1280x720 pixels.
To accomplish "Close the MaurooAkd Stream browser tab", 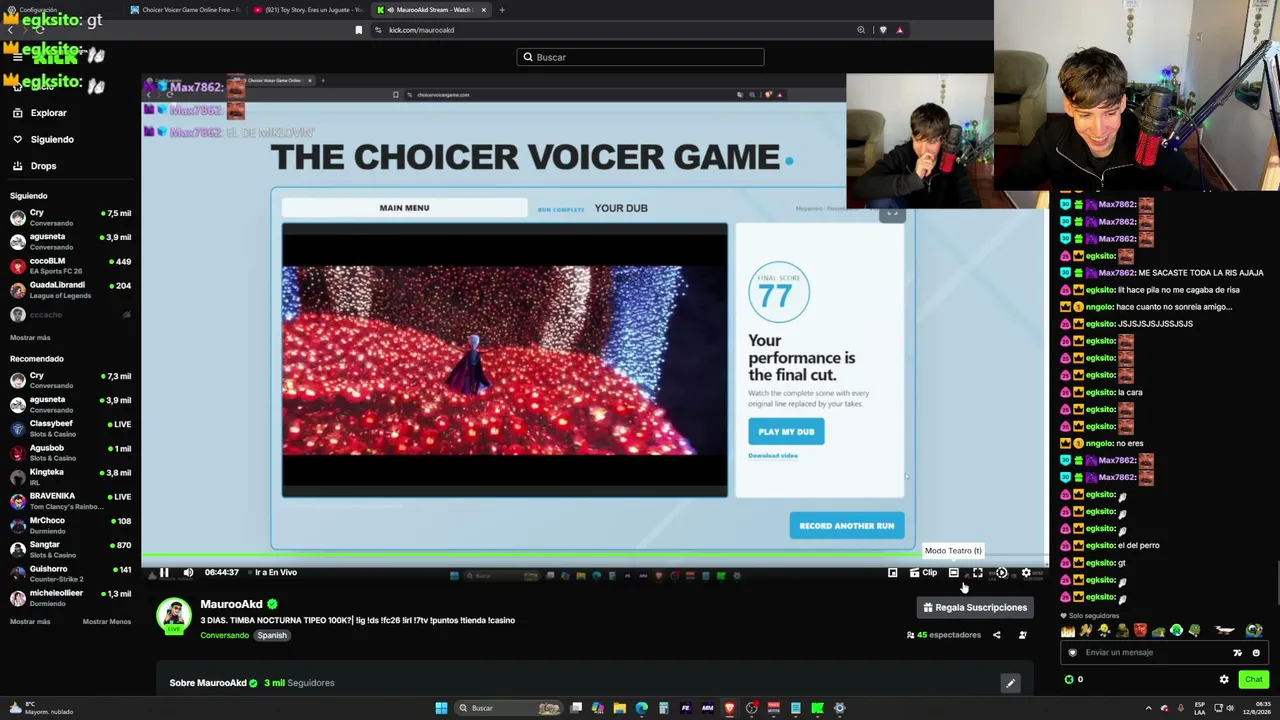I will click(483, 10).
